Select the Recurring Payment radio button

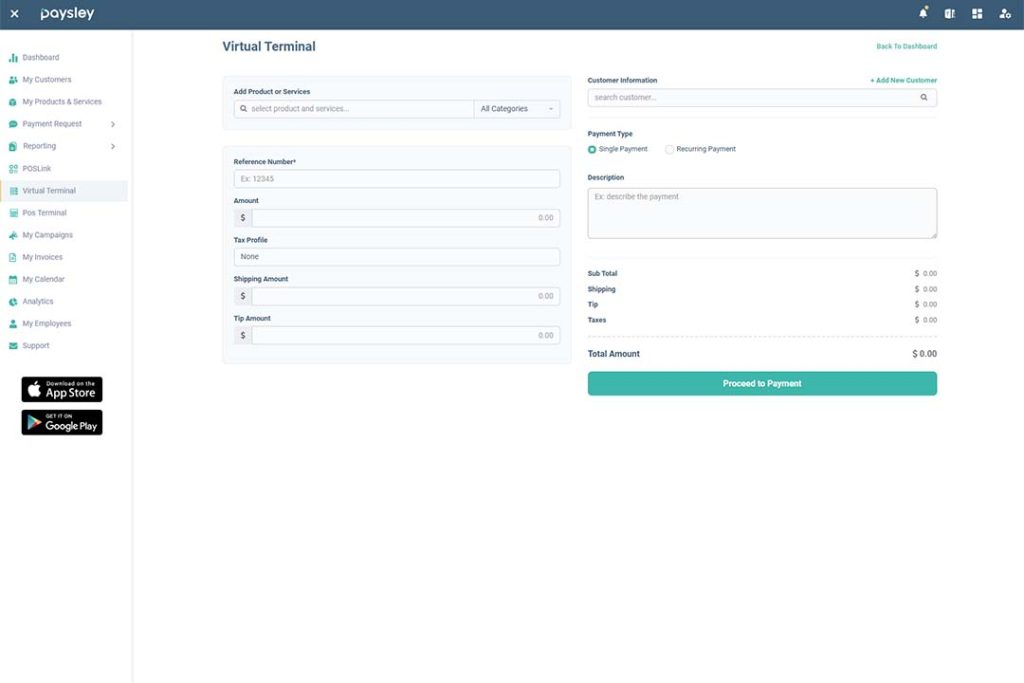tap(669, 150)
